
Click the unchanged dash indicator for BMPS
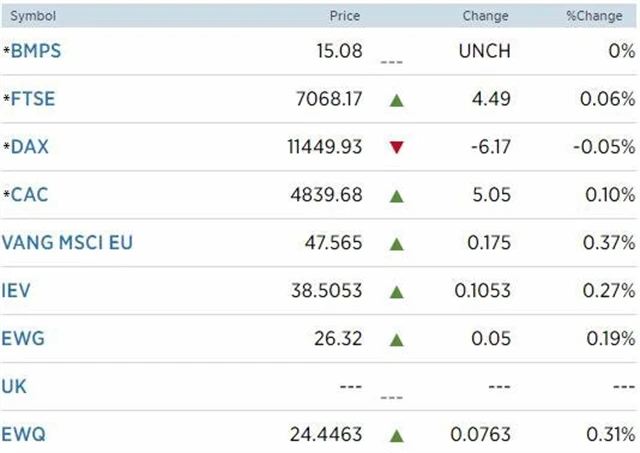pos(391,59)
